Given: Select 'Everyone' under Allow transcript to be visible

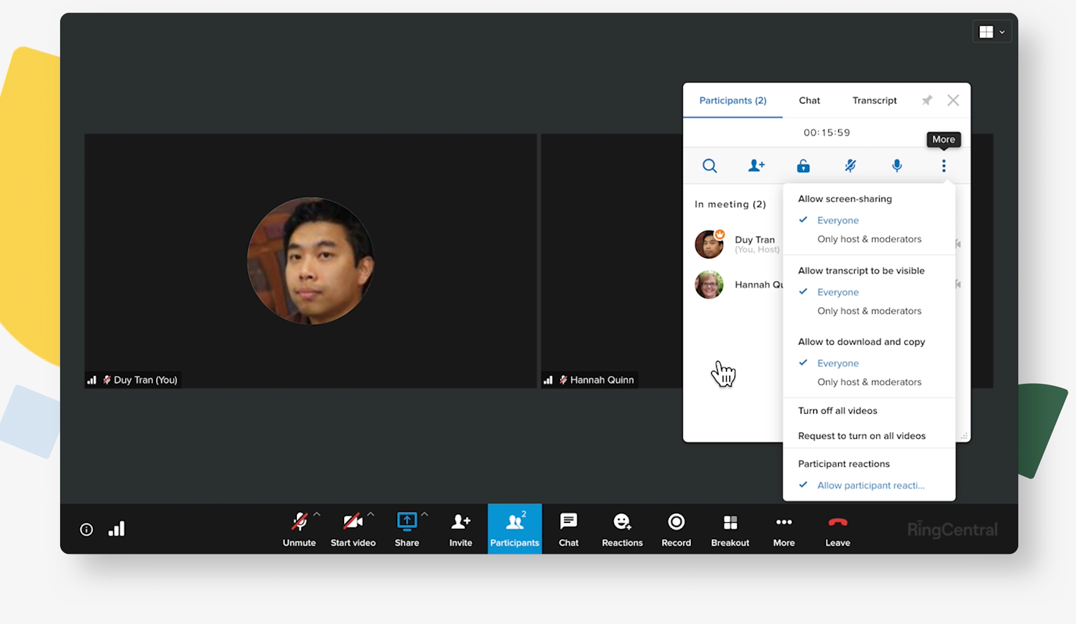Looking at the screenshot, I should (837, 292).
